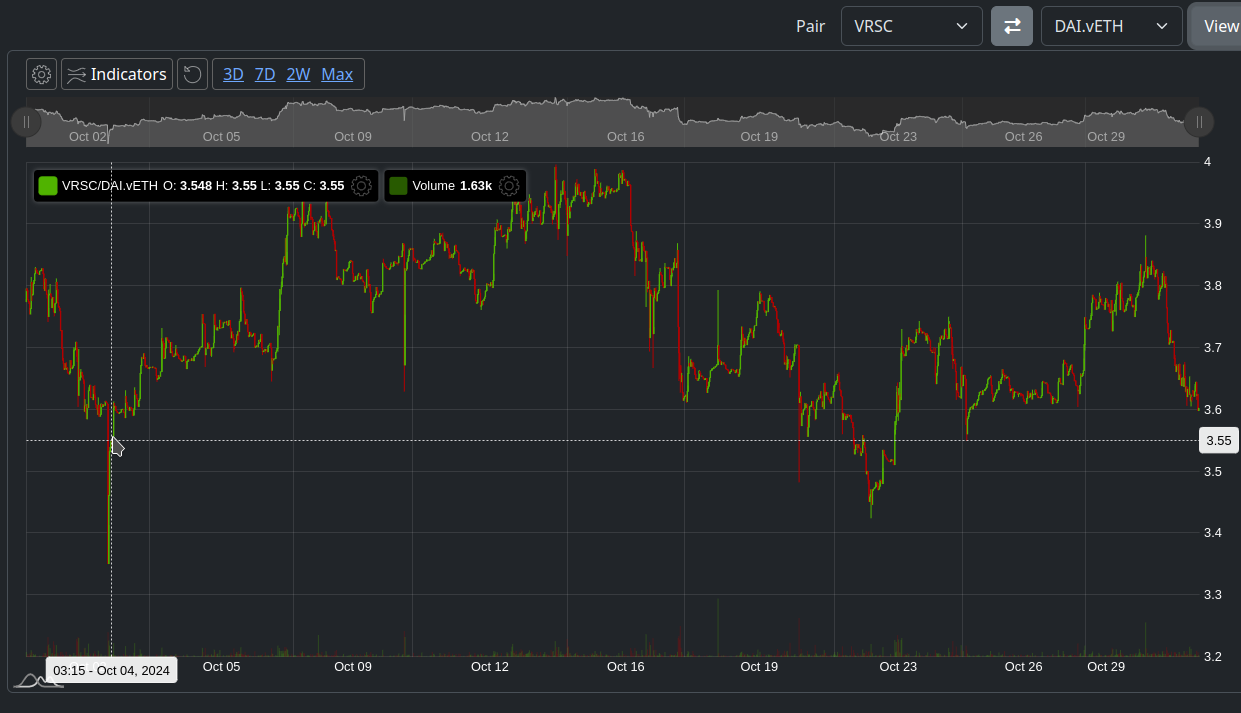Expand the VRSC base currency dropdown
Image resolution: width=1241 pixels, height=713 pixels.
tap(911, 26)
